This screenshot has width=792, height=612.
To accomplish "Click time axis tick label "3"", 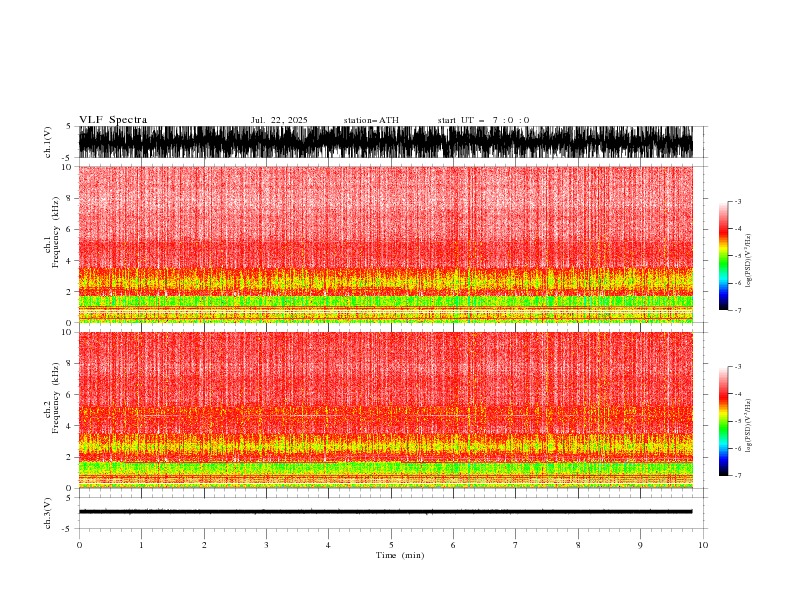I will click(266, 545).
